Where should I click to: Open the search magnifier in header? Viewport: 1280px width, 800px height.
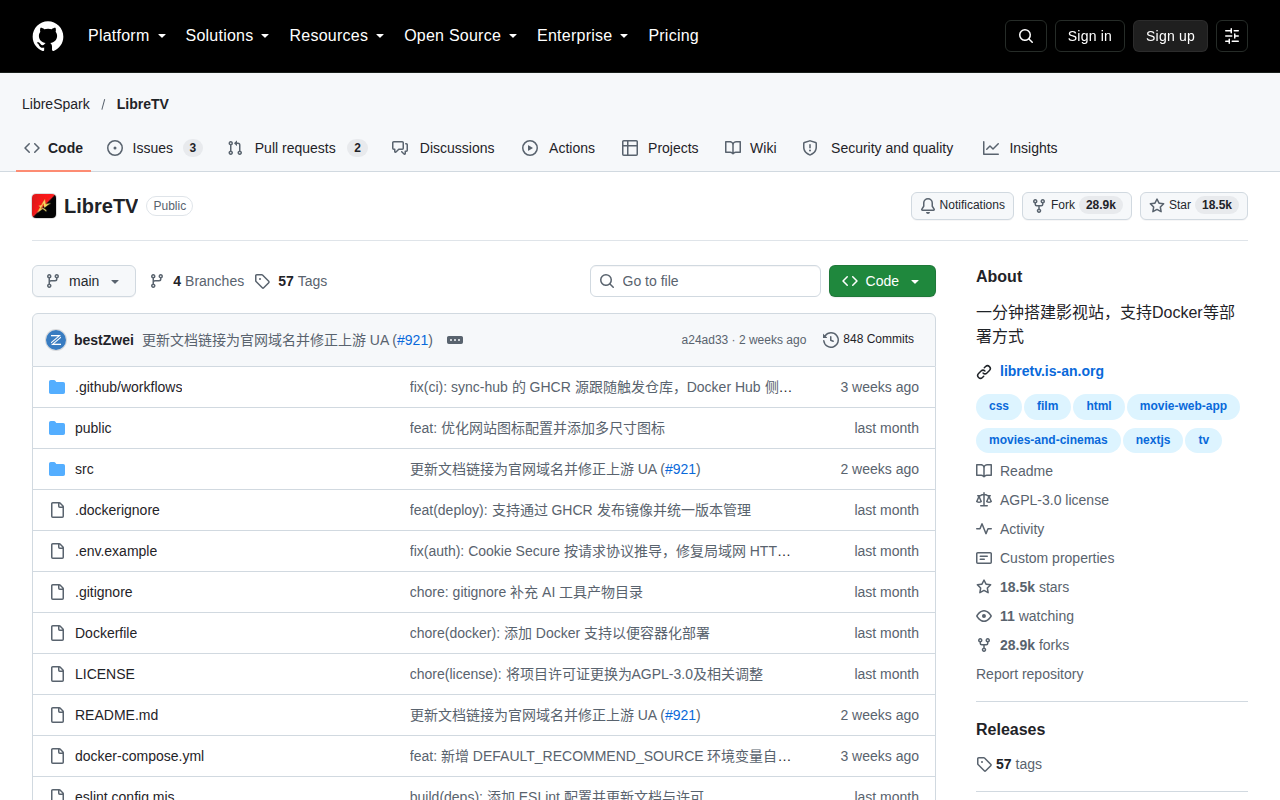[1026, 36]
